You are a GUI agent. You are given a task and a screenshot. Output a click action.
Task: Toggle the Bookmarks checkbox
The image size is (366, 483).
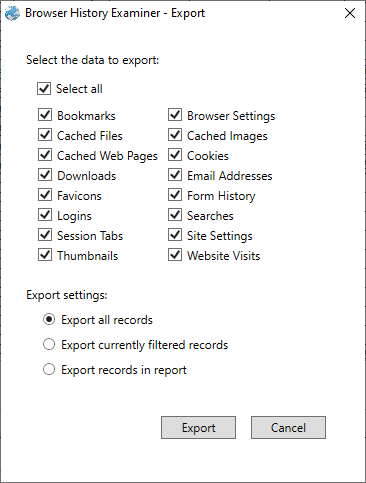(45, 115)
